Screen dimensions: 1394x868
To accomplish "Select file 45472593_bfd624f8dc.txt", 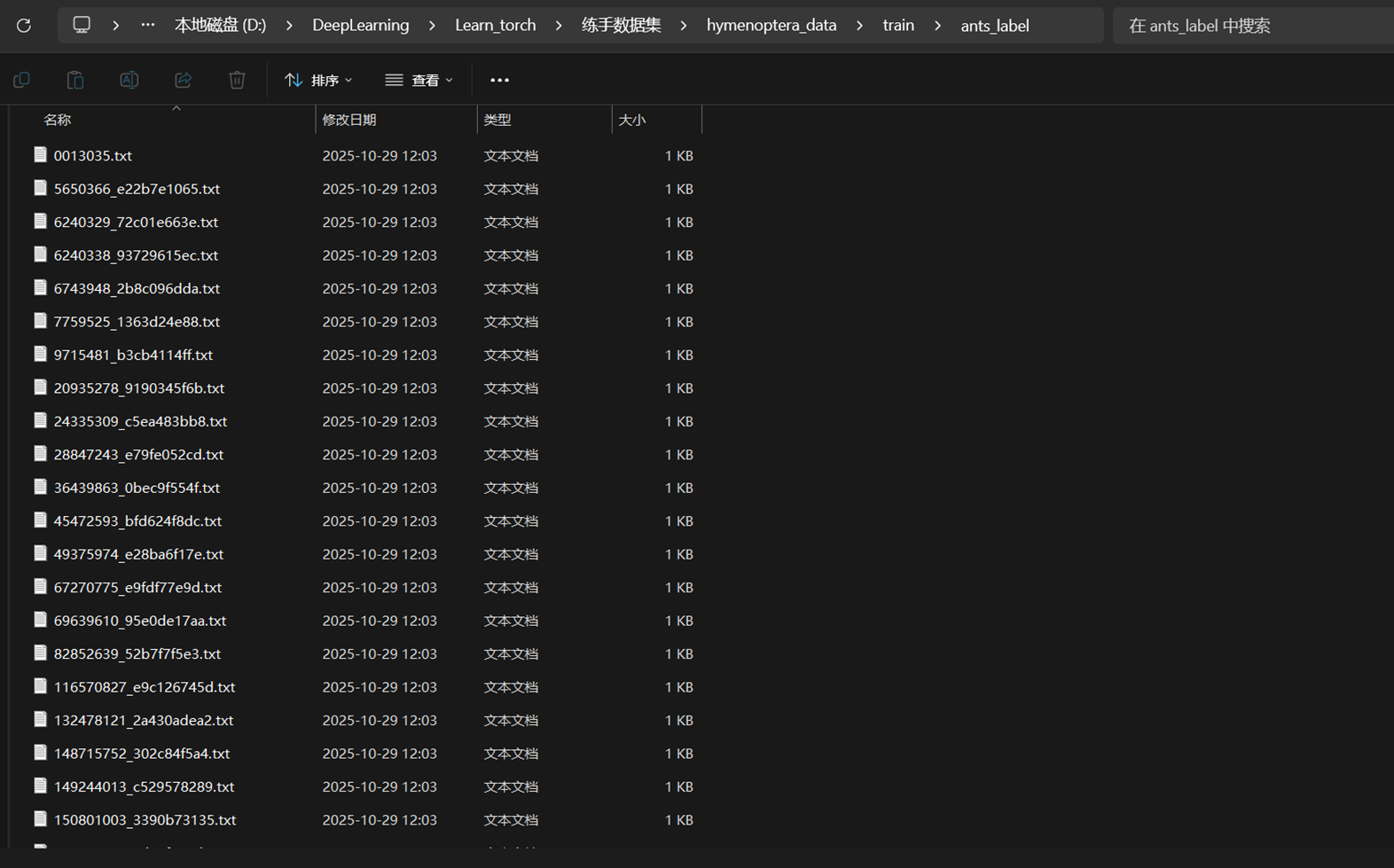I will [x=137, y=521].
